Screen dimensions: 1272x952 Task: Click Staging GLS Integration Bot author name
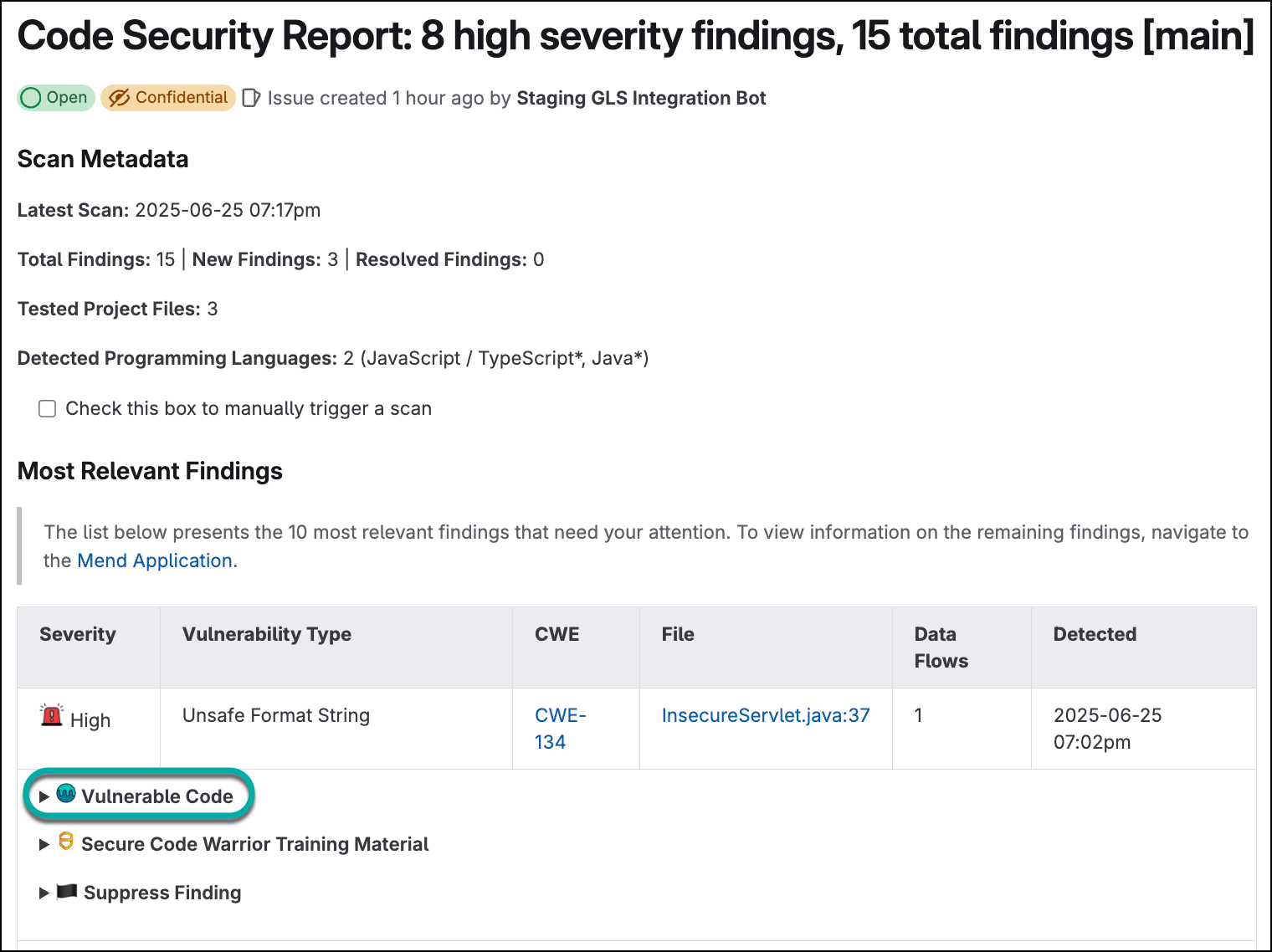click(x=640, y=98)
